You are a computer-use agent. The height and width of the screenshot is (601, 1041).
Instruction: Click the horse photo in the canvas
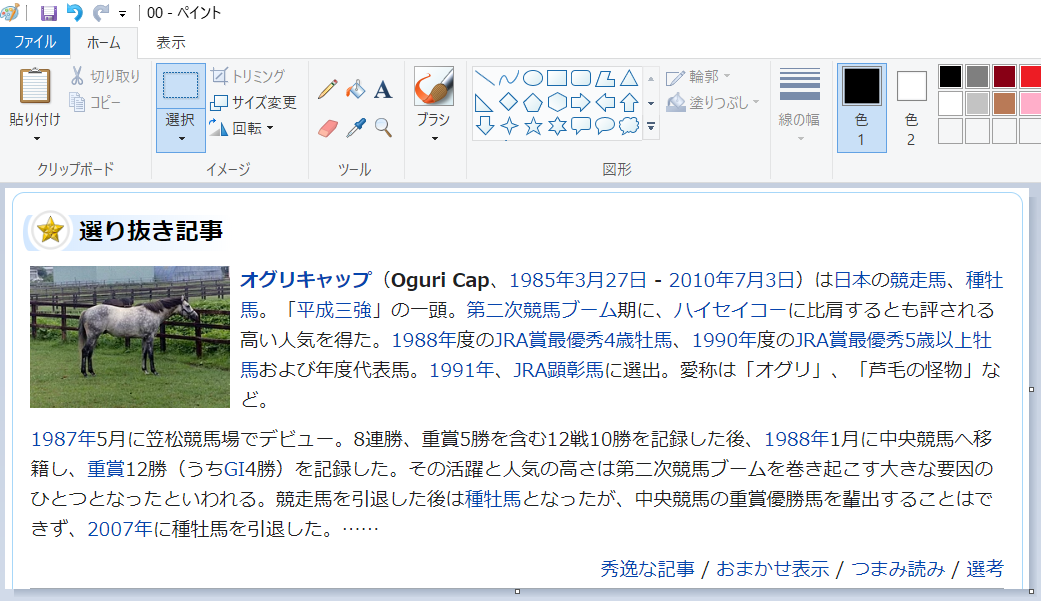pyautogui.click(x=129, y=337)
